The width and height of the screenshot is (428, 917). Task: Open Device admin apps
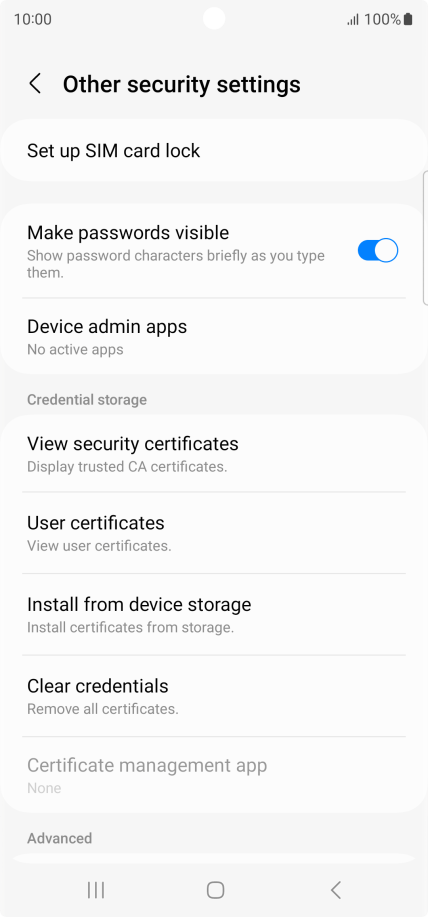[x=214, y=336]
